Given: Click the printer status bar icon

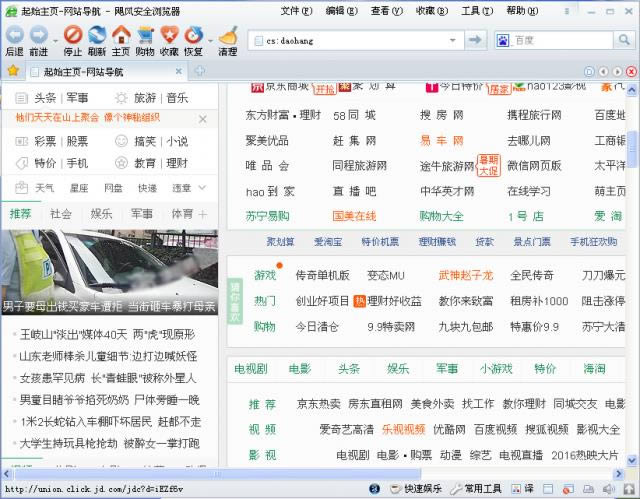Looking at the screenshot, I should click(588, 489).
